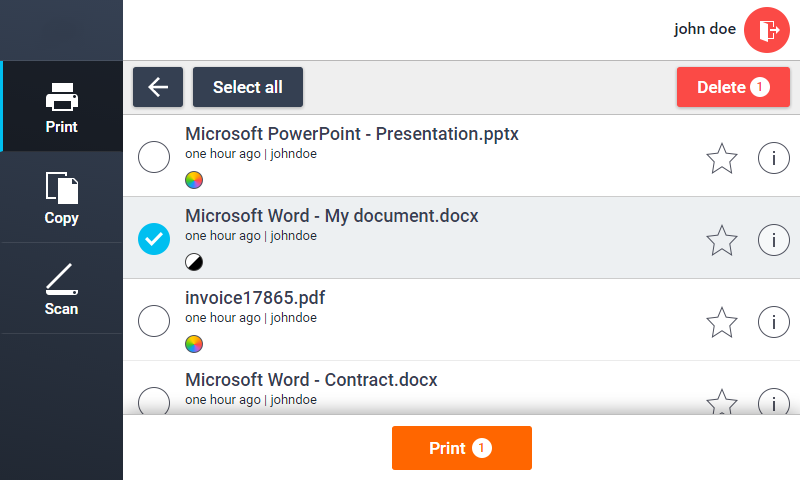Mark My document.docx as favorite

click(721, 240)
